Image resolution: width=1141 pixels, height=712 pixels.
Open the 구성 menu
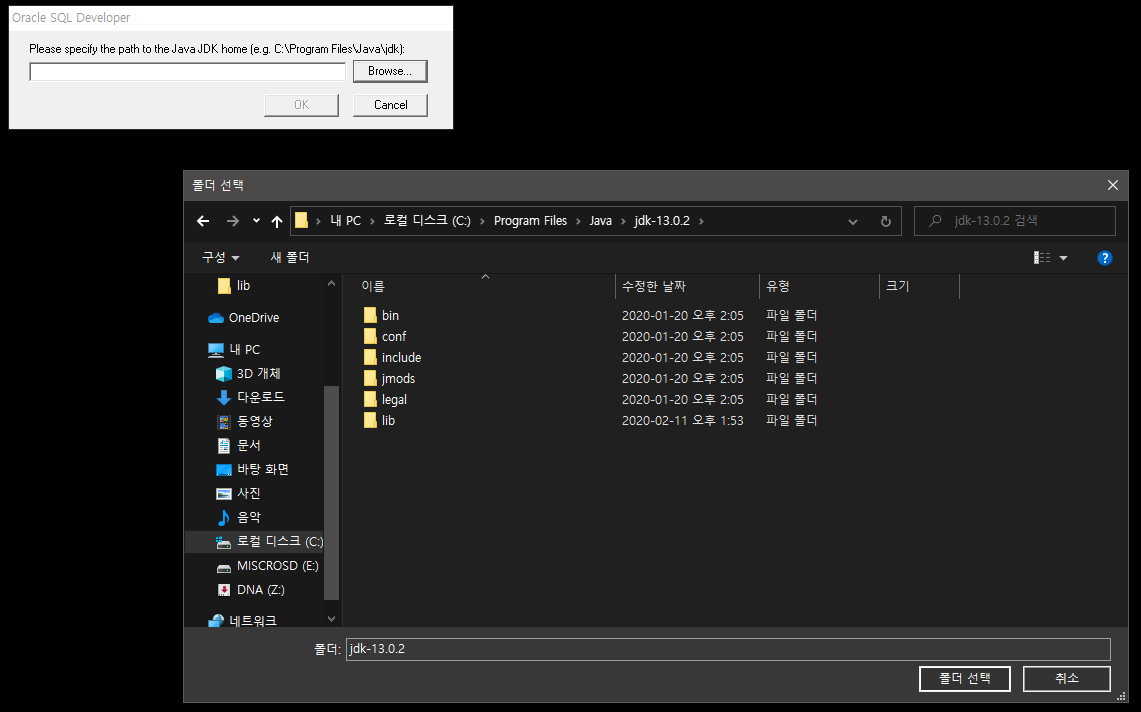[x=220, y=258]
